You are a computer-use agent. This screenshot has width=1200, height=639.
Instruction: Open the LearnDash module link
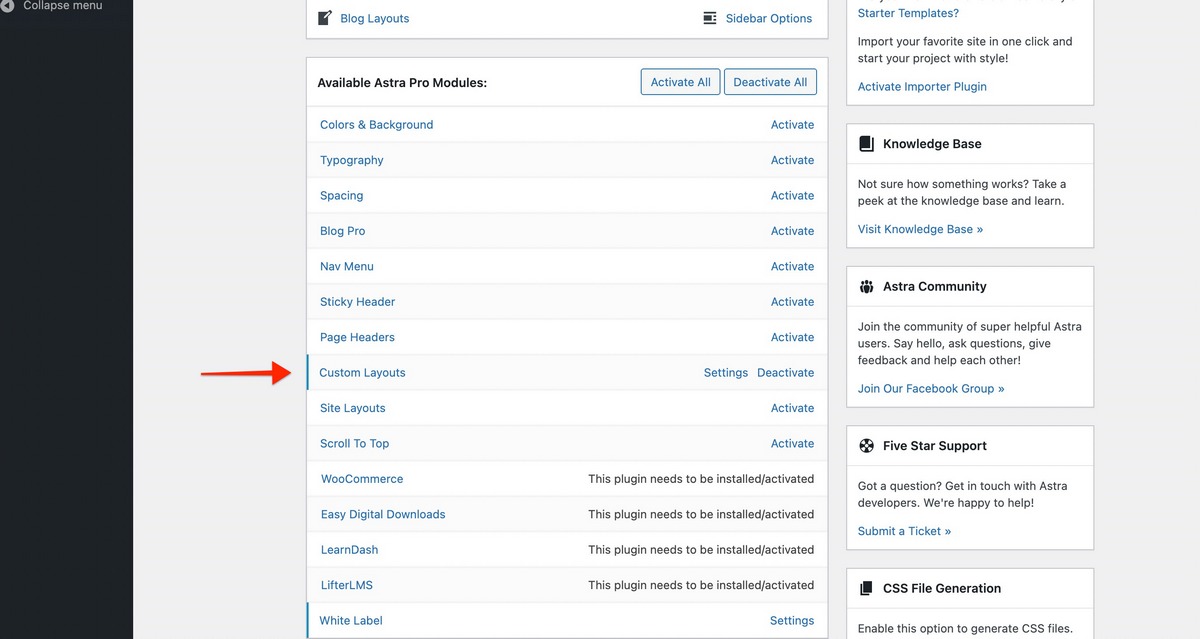click(349, 550)
